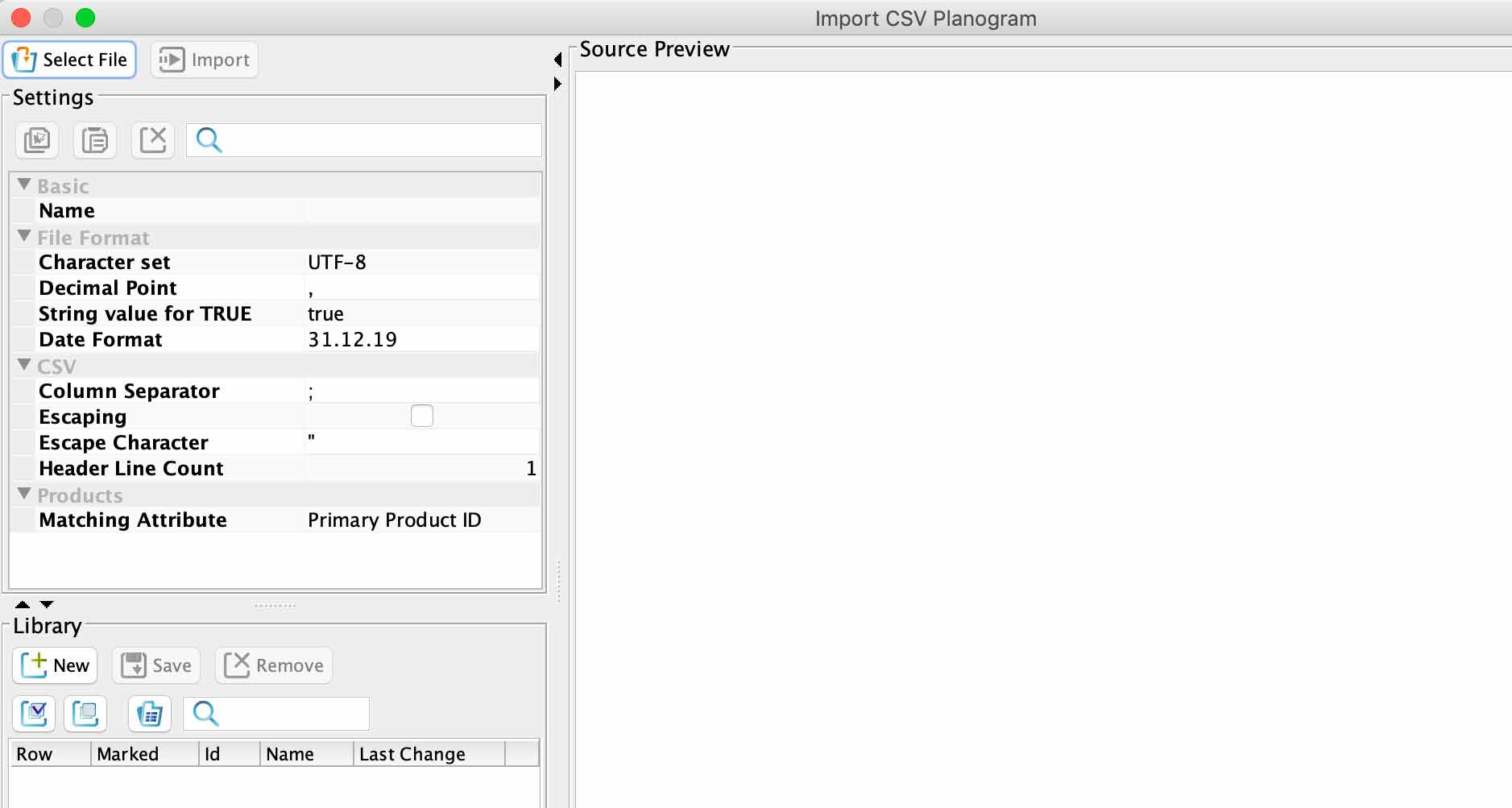Click the Settings search field
Viewport: 1512px width, 808px height.
pyautogui.click(x=379, y=140)
